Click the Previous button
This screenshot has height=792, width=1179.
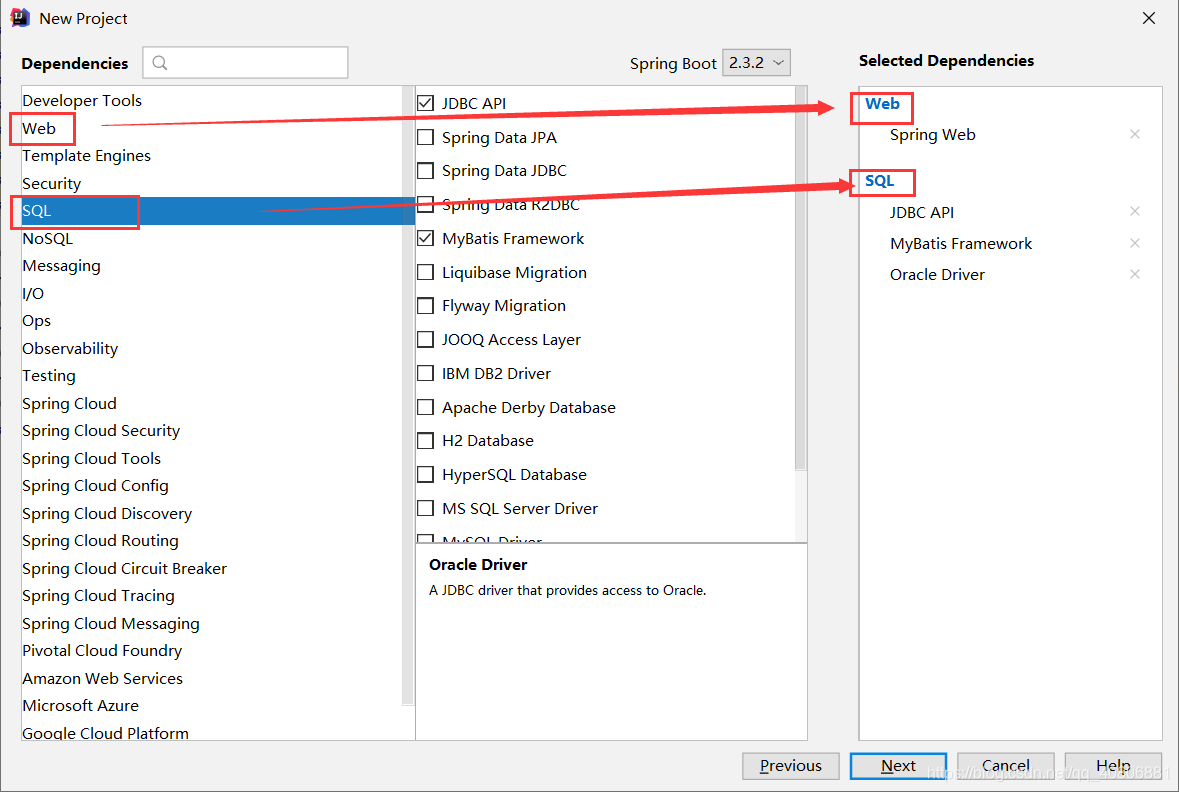[790, 766]
